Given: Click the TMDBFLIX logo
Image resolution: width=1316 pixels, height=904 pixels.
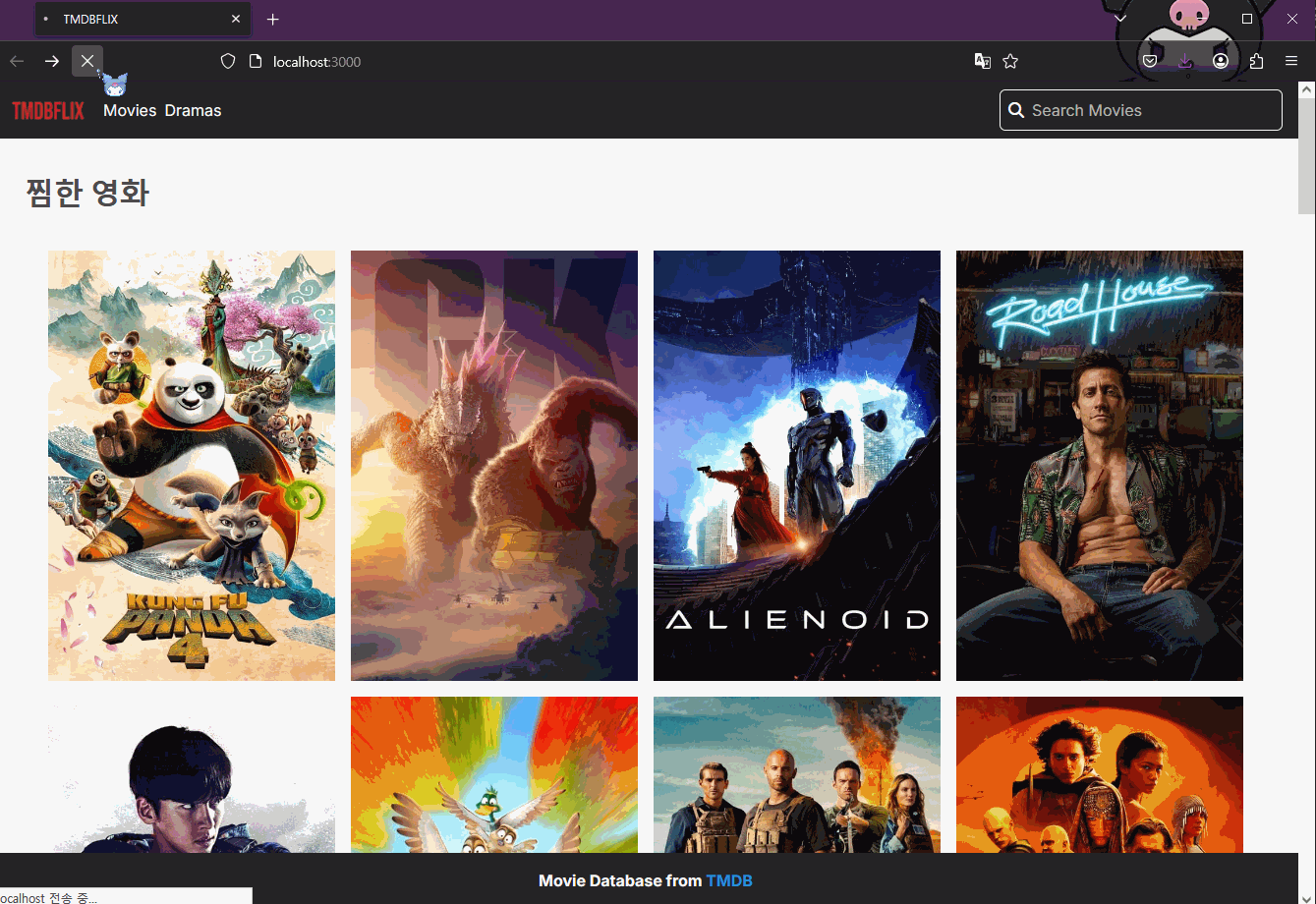Looking at the screenshot, I should tap(48, 110).
